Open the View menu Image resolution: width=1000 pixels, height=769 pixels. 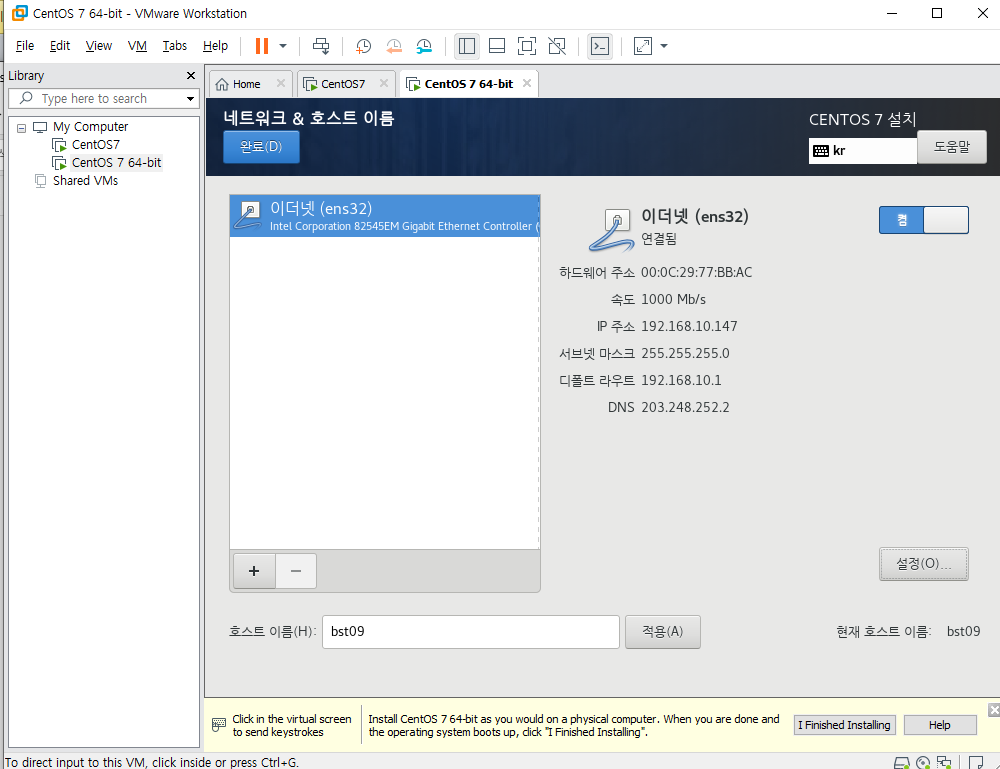99,46
